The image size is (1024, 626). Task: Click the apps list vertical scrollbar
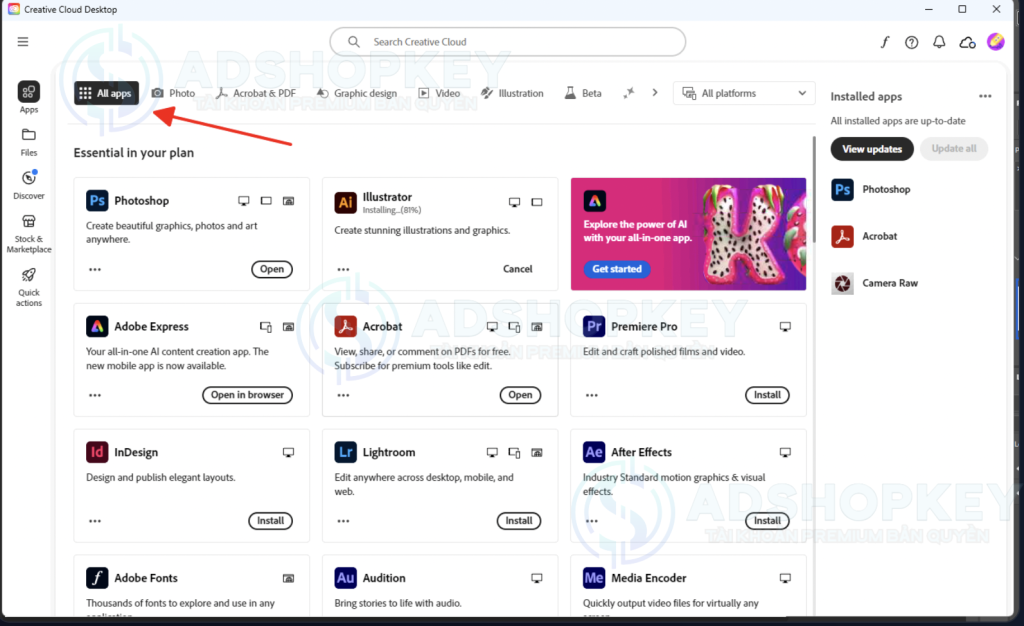[814, 189]
